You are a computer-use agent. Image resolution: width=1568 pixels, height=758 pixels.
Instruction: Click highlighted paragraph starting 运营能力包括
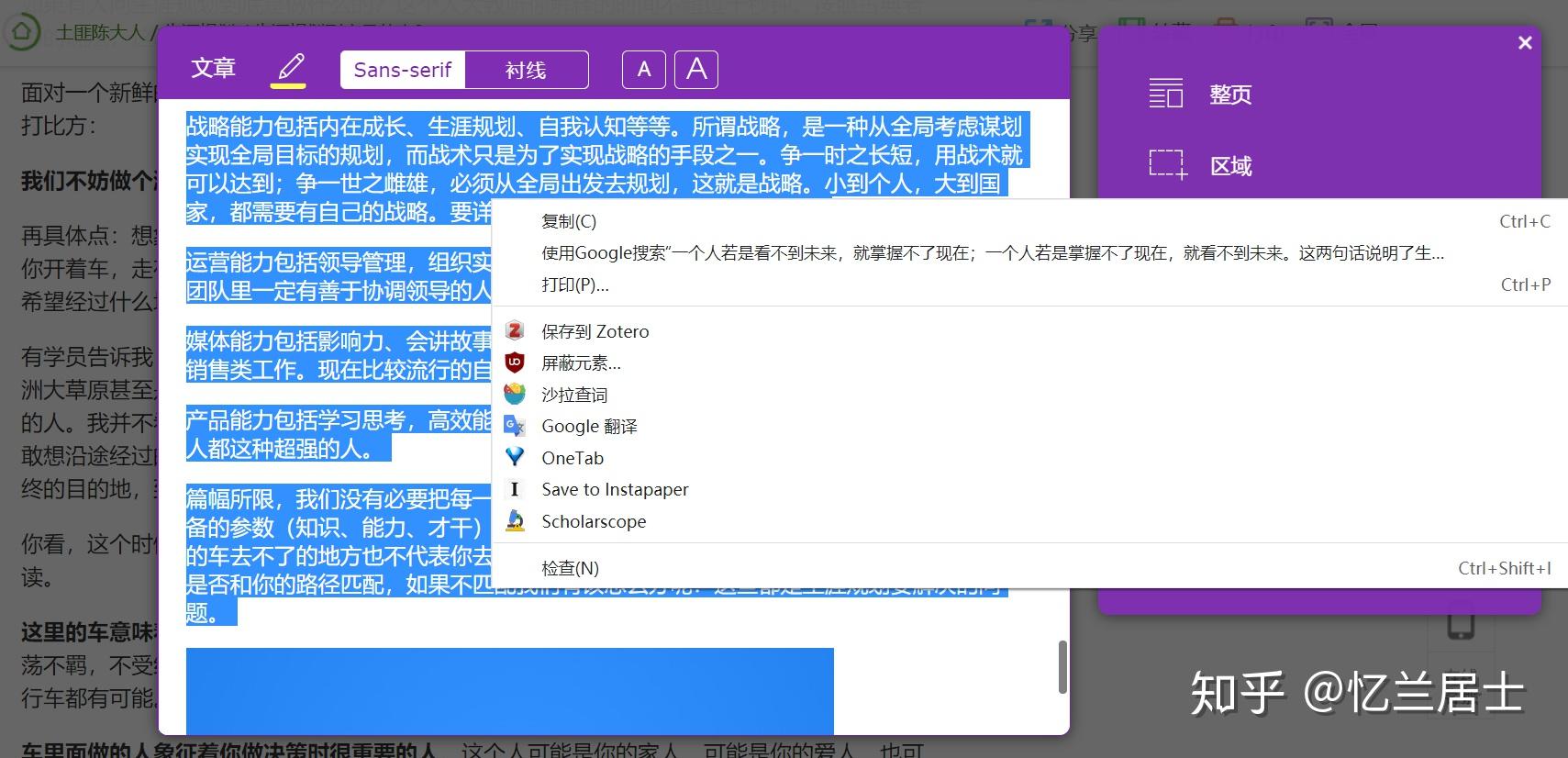[338, 276]
